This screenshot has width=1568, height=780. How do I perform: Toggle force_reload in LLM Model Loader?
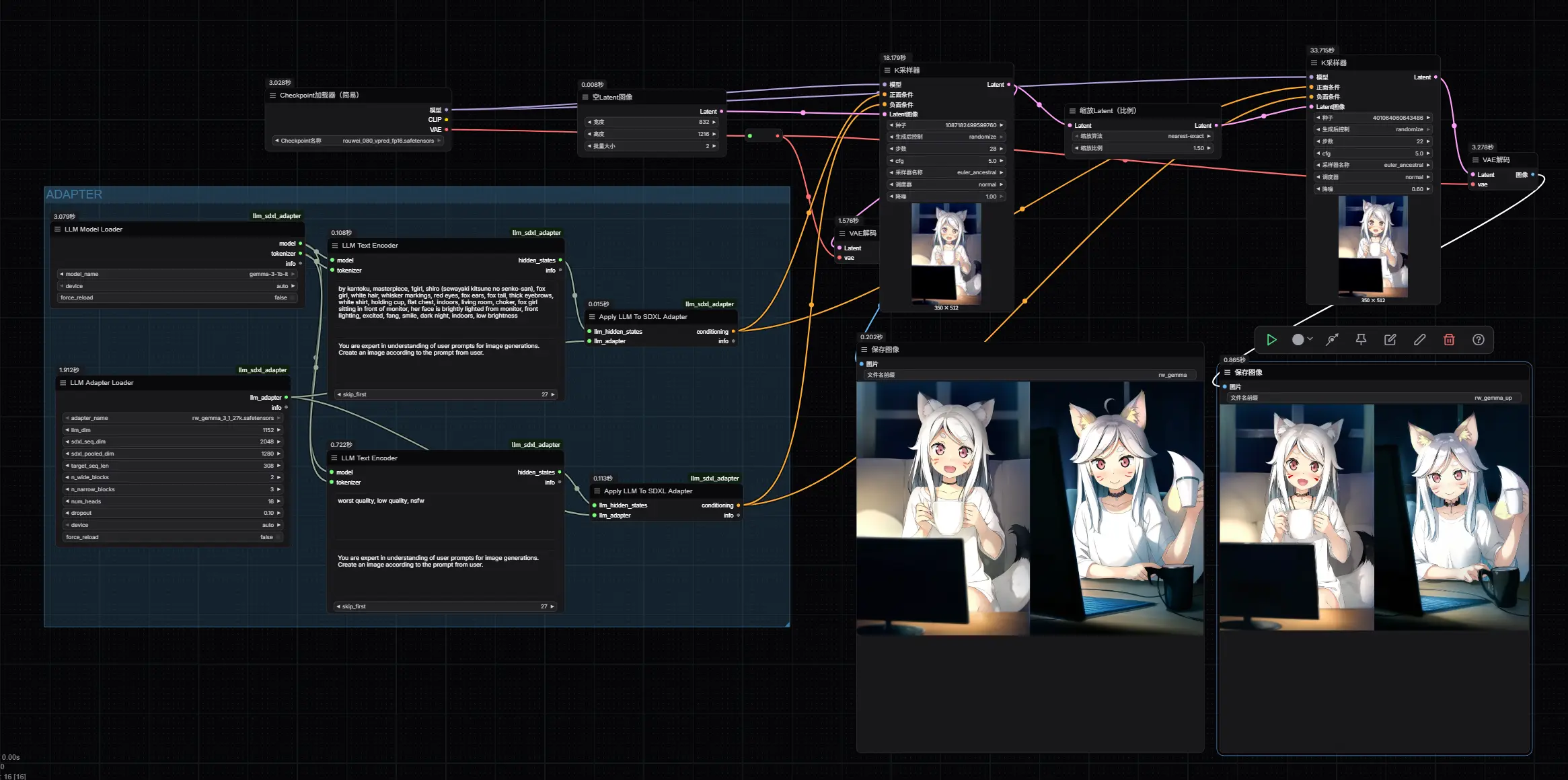[176, 297]
